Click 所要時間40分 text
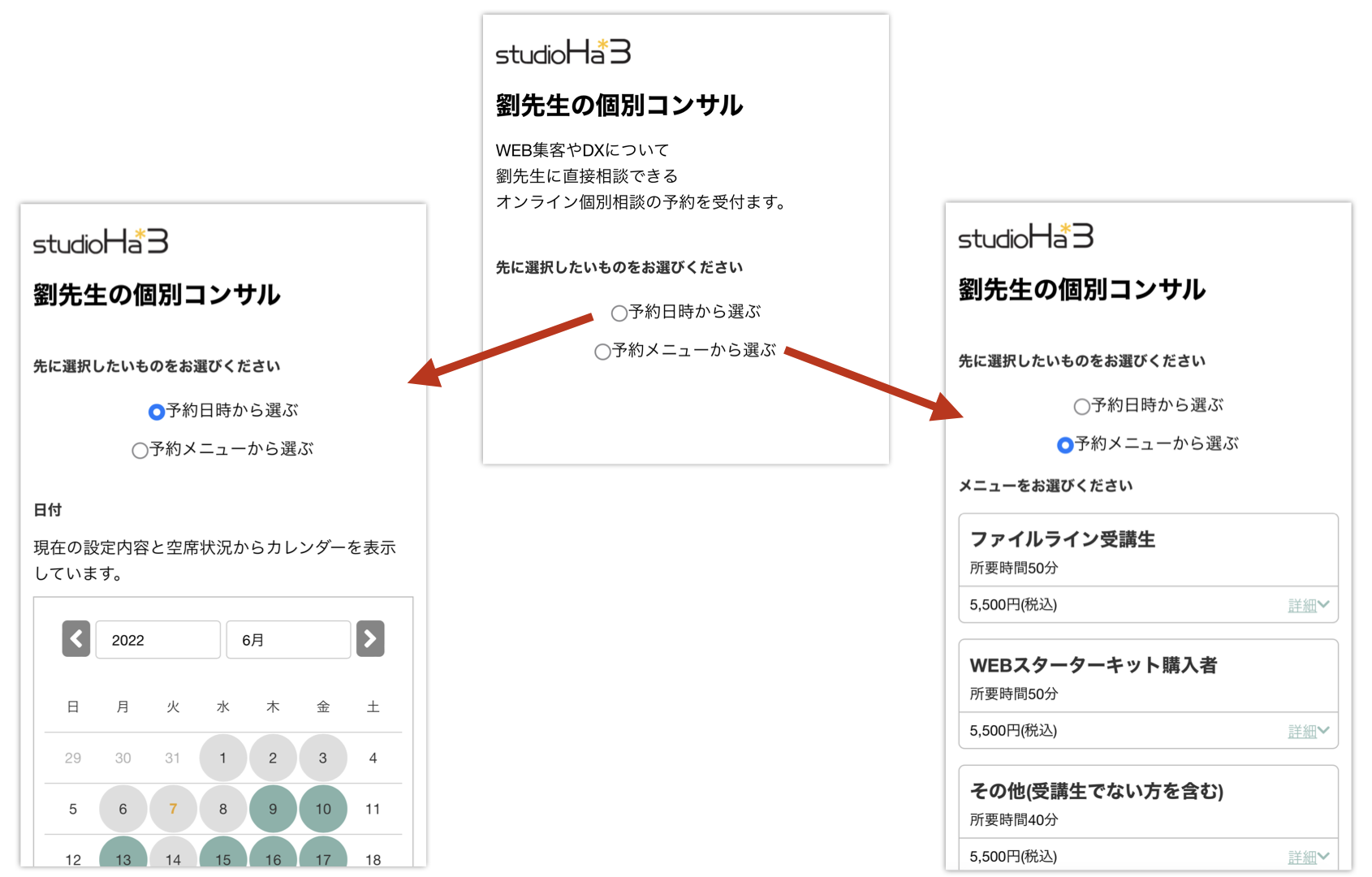Viewport: 1372px width, 877px height. 1014,819
